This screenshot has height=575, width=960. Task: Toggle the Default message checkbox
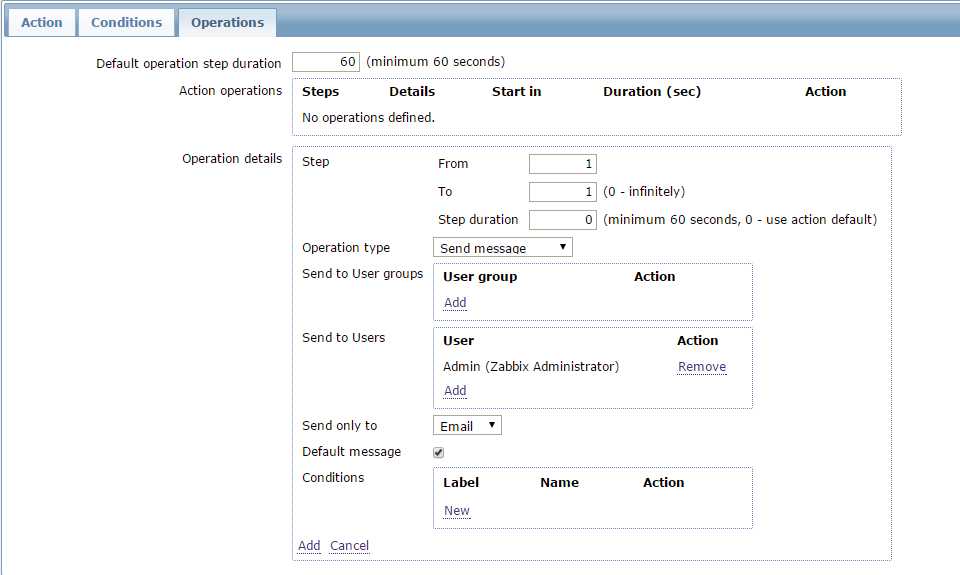[x=438, y=453]
